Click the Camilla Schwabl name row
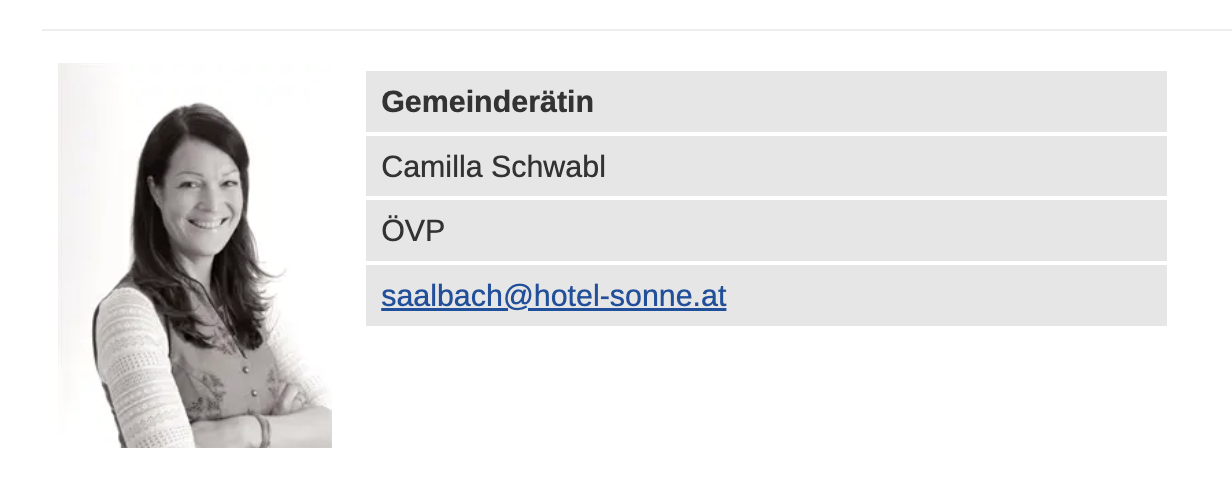Screen dimensions: 1232x486 766,166
